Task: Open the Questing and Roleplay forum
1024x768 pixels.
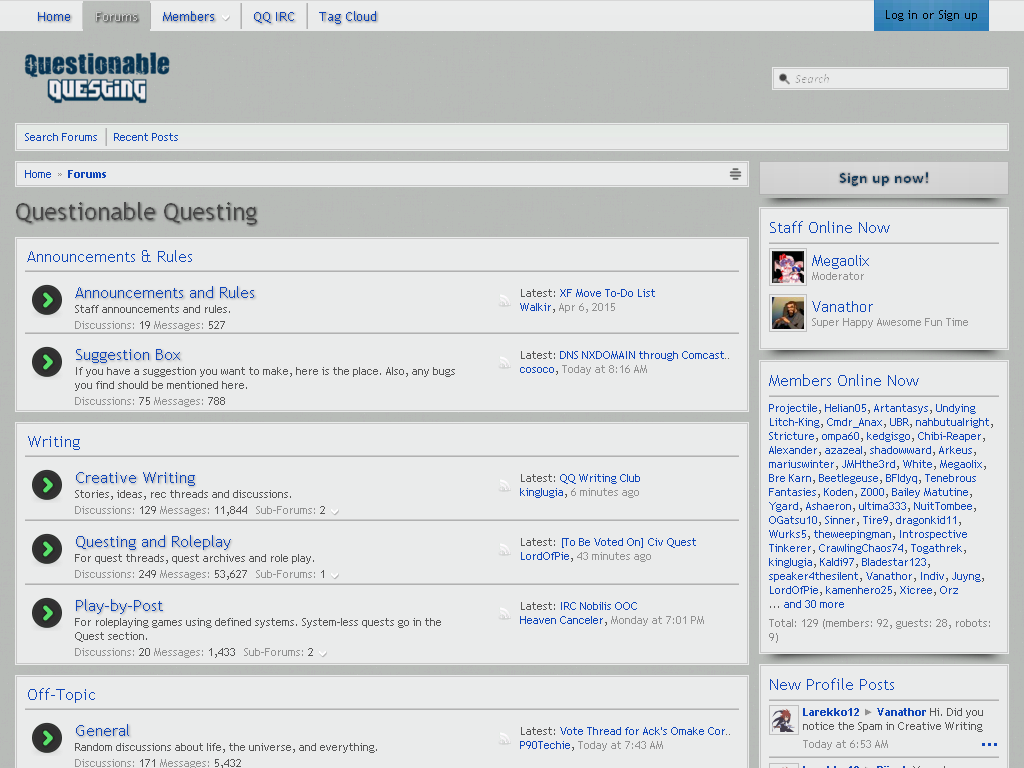Action: tap(153, 541)
